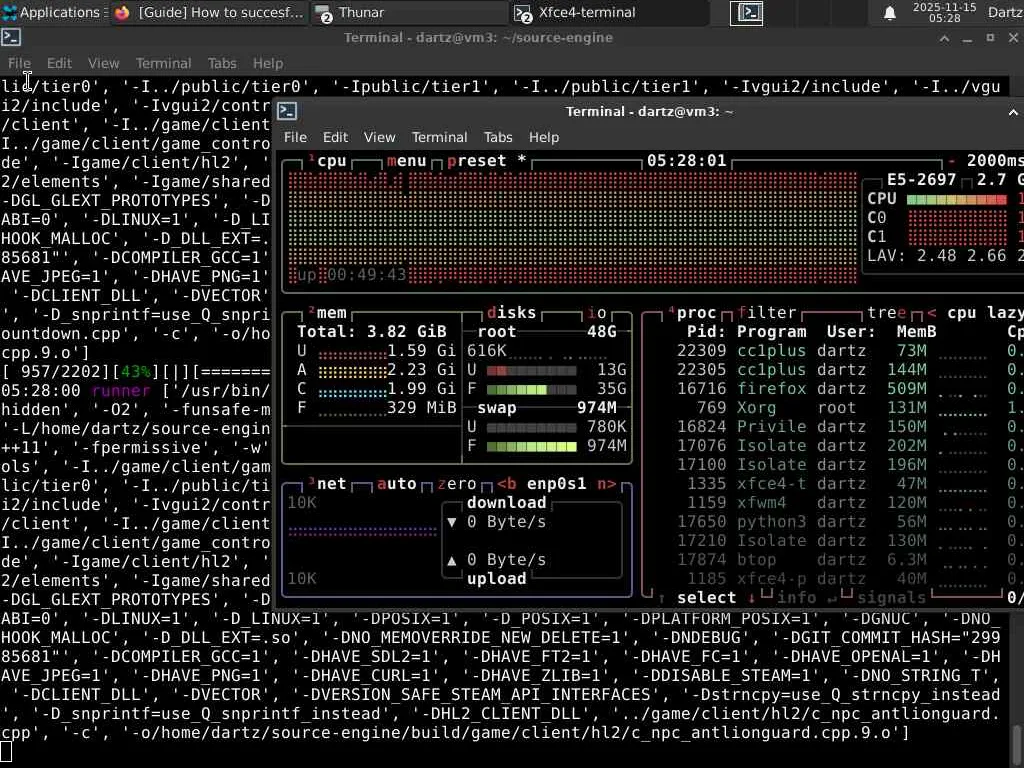Click select at bottom of proc box
This screenshot has height=768, width=1024.
pos(706,598)
